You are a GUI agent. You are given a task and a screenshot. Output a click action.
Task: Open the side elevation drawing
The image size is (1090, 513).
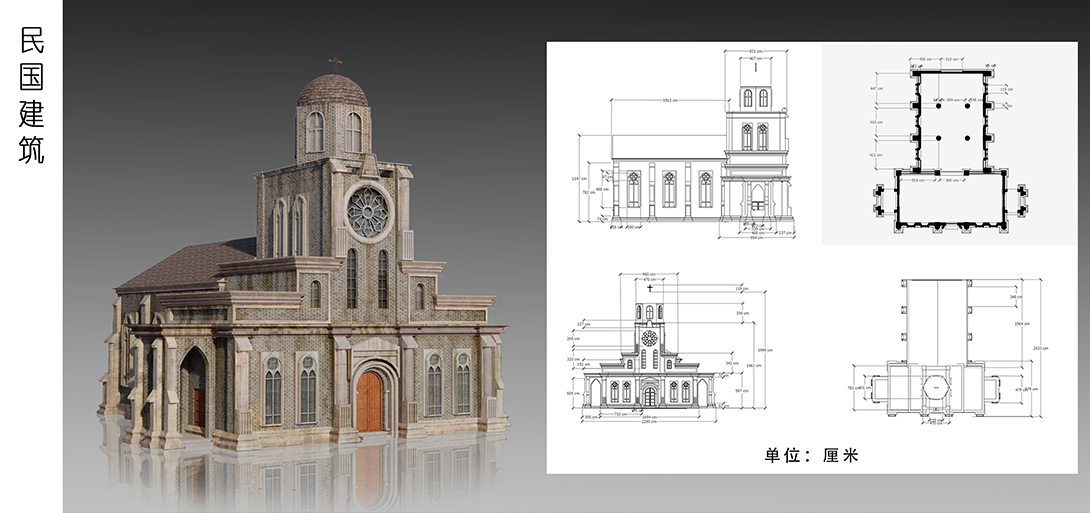pyautogui.click(x=685, y=145)
